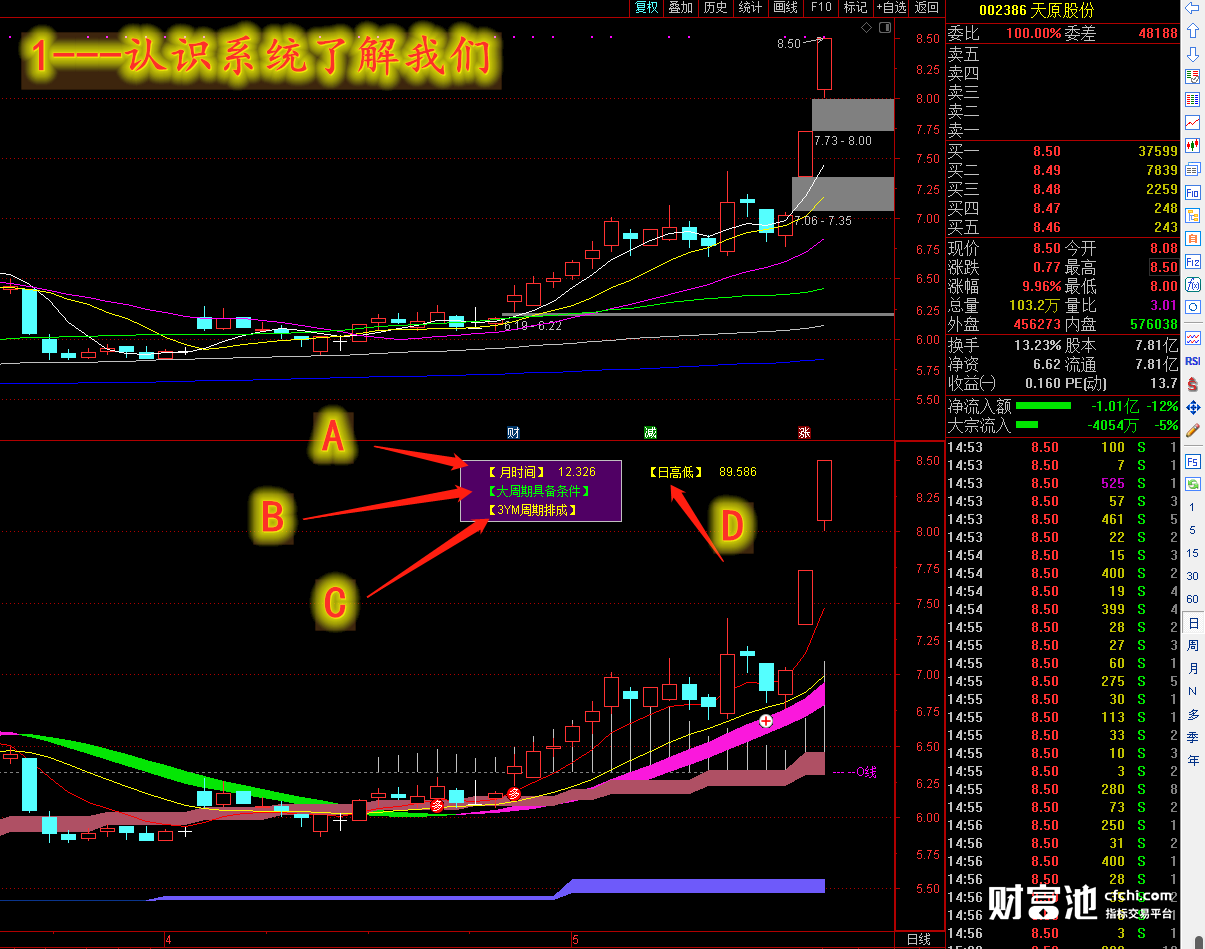The height and width of the screenshot is (949, 1205).
Task: Open the 多 multi-period option
Action: click(x=1192, y=714)
